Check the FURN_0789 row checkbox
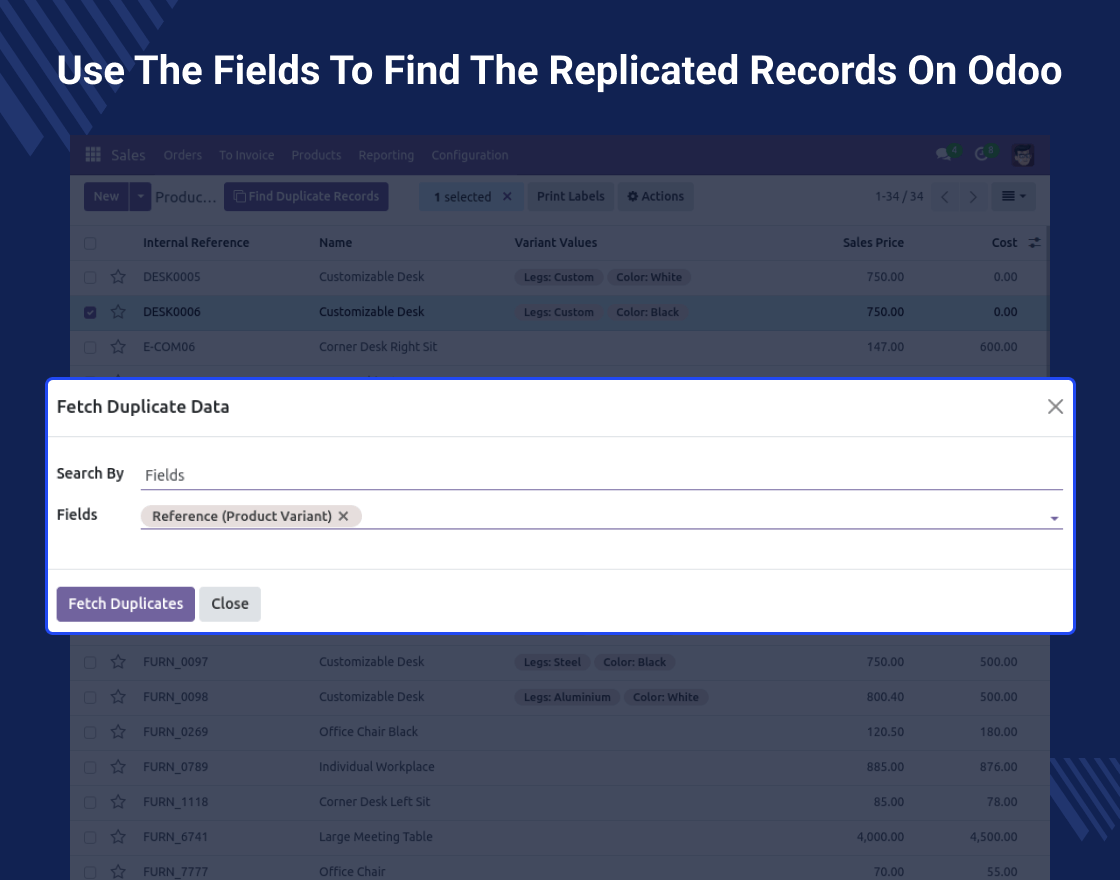 (x=90, y=767)
